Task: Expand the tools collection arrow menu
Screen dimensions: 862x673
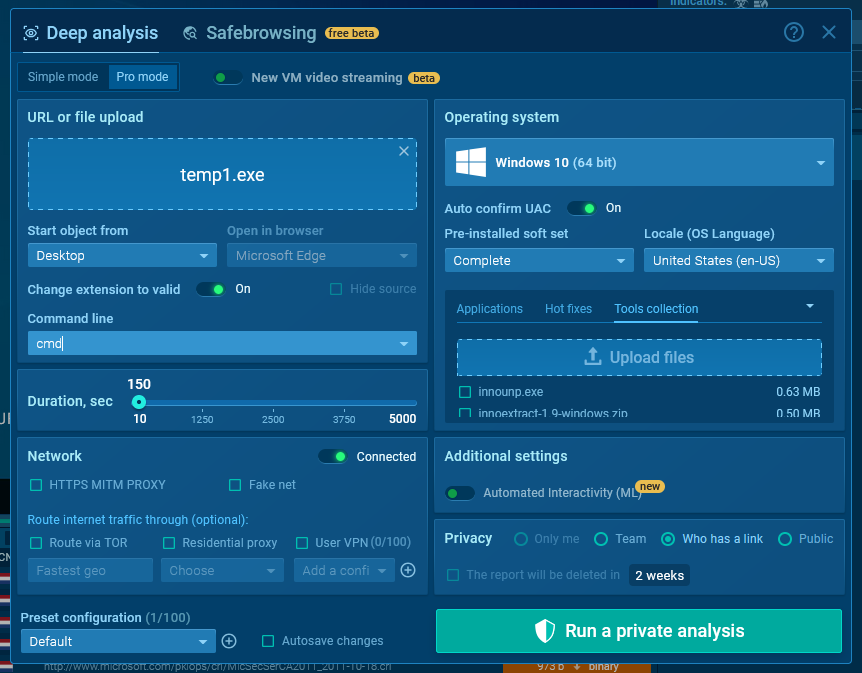Action: (810, 306)
